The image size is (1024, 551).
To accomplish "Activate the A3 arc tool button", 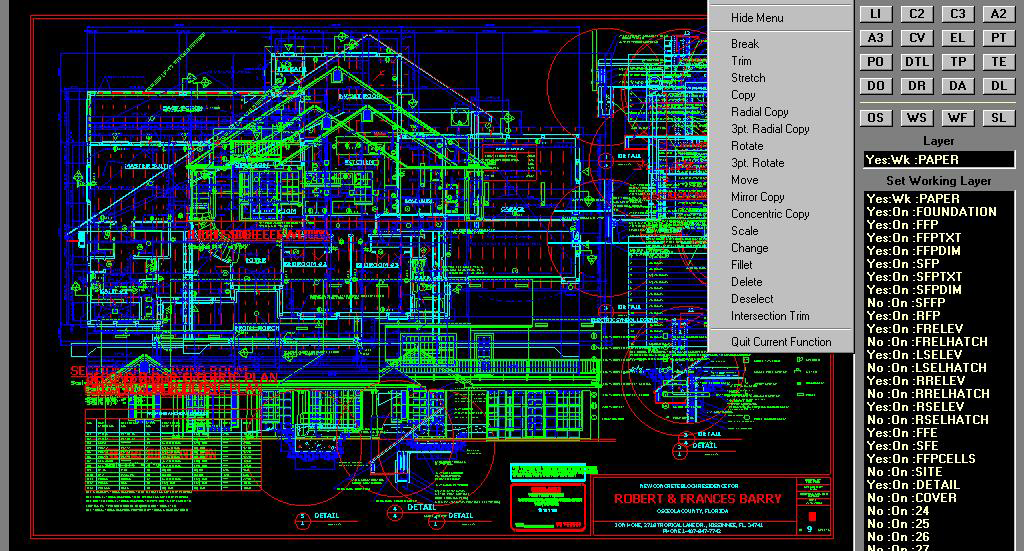I will coord(876,38).
